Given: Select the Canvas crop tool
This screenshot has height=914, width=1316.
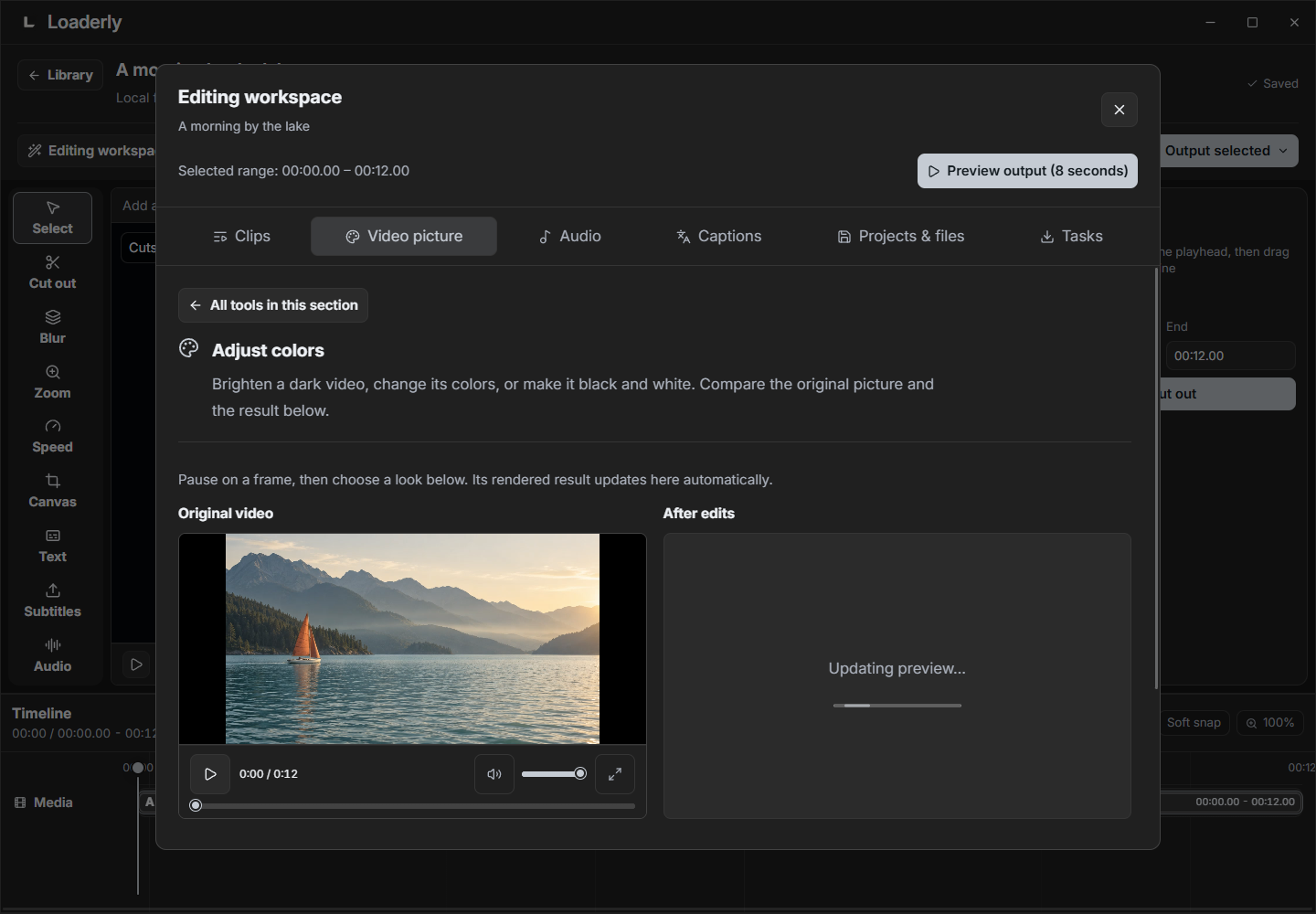Looking at the screenshot, I should [52, 491].
